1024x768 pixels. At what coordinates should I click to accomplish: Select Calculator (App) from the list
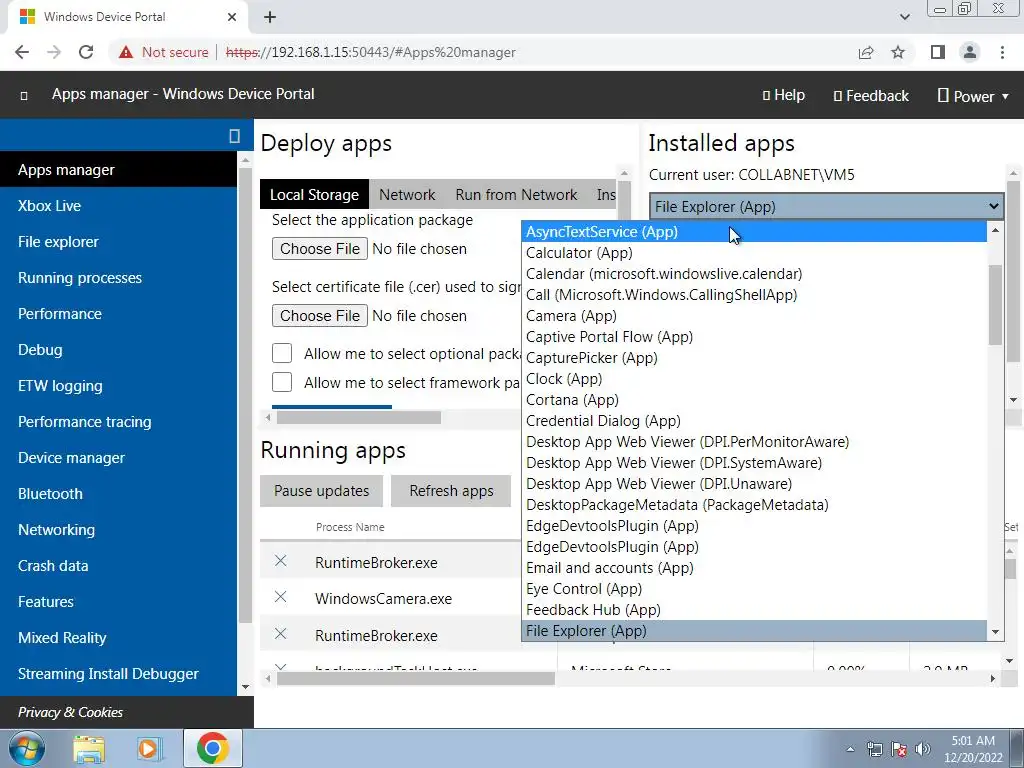[755, 253]
